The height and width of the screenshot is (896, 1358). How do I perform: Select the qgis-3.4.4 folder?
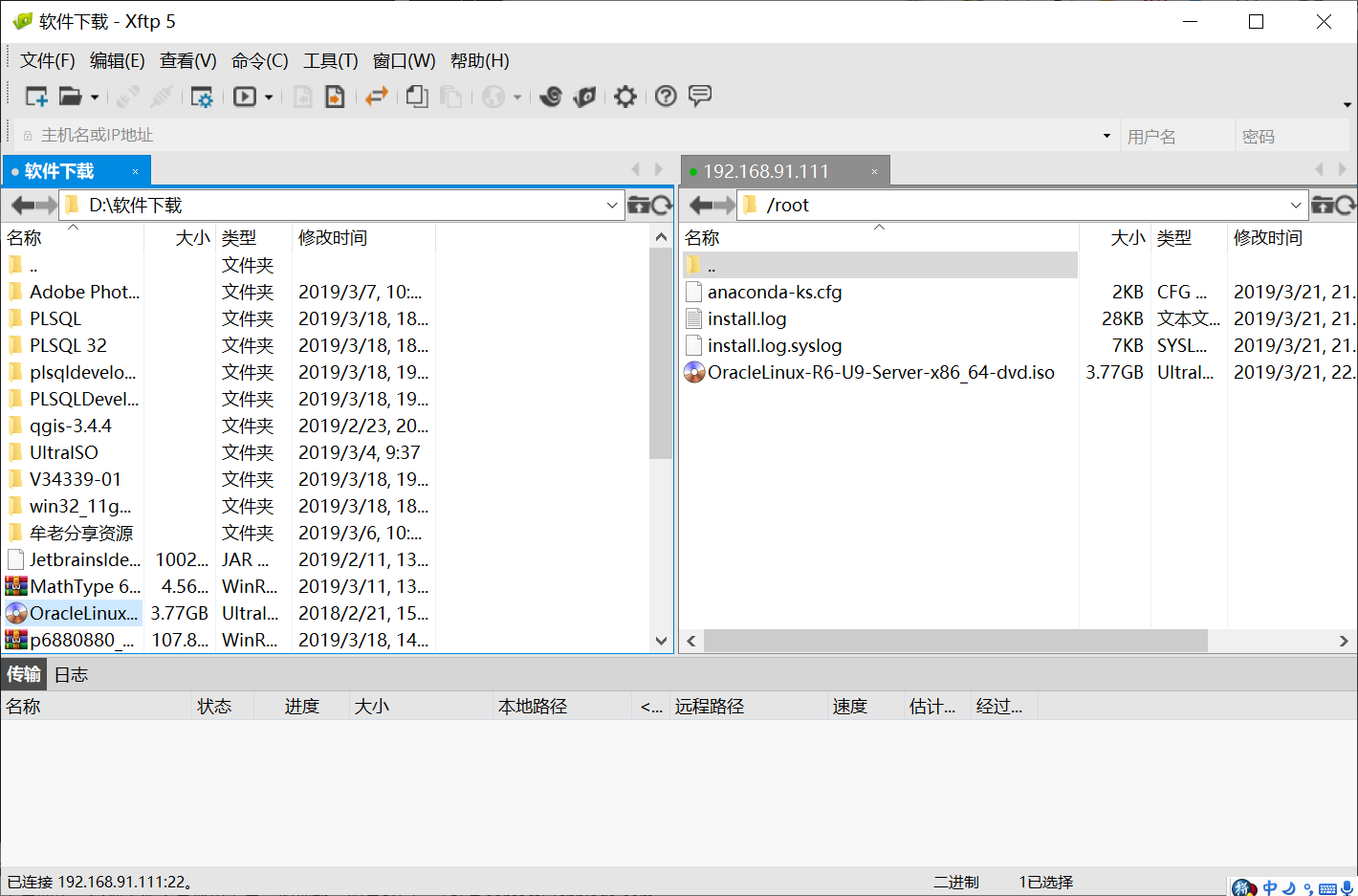click(x=71, y=426)
